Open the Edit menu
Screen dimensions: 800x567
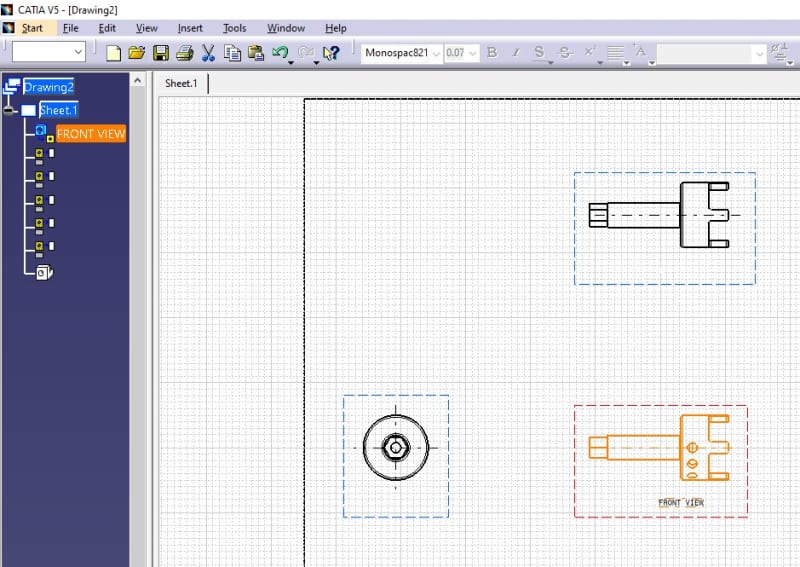click(x=107, y=28)
